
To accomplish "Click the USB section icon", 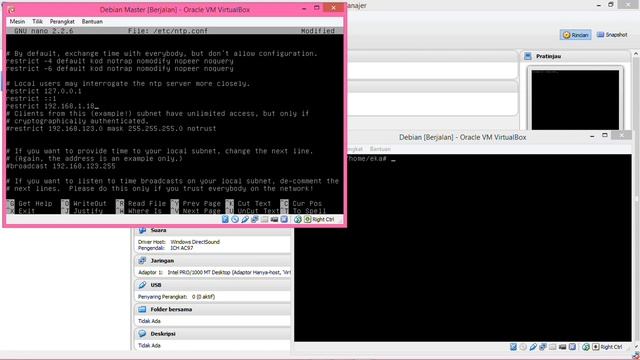I will [x=142, y=285].
